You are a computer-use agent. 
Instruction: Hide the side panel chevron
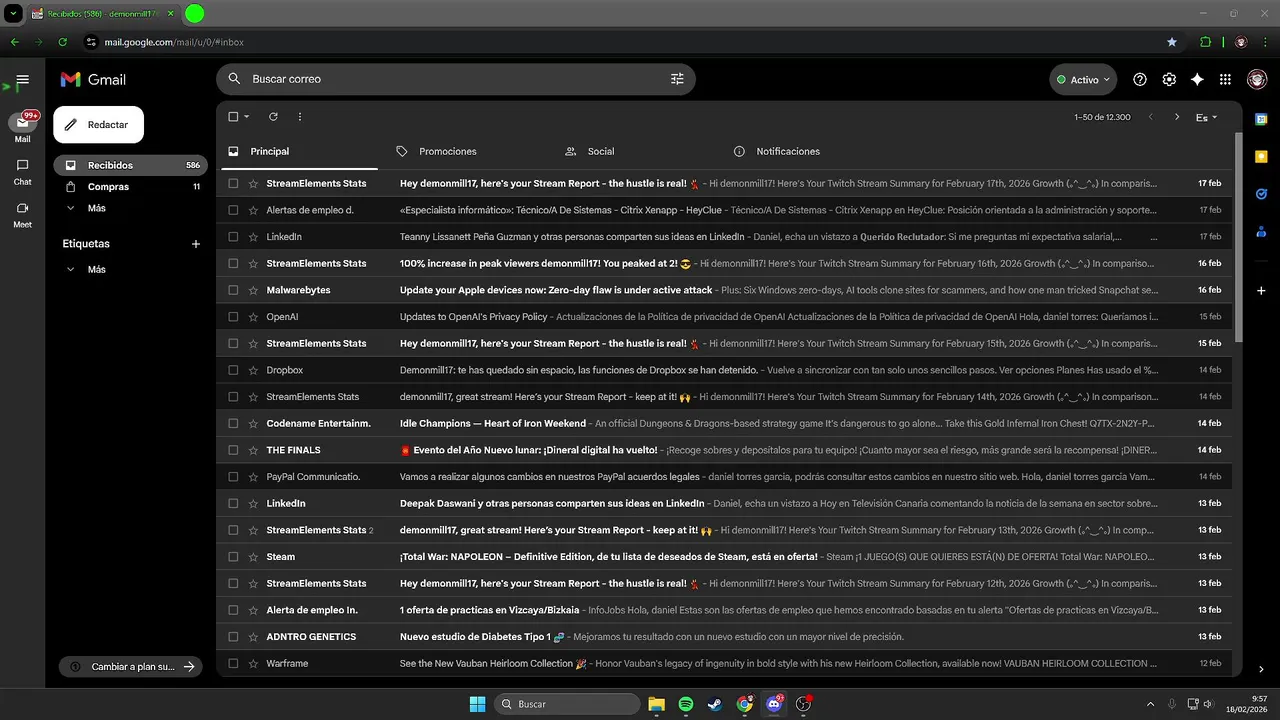[1261, 669]
